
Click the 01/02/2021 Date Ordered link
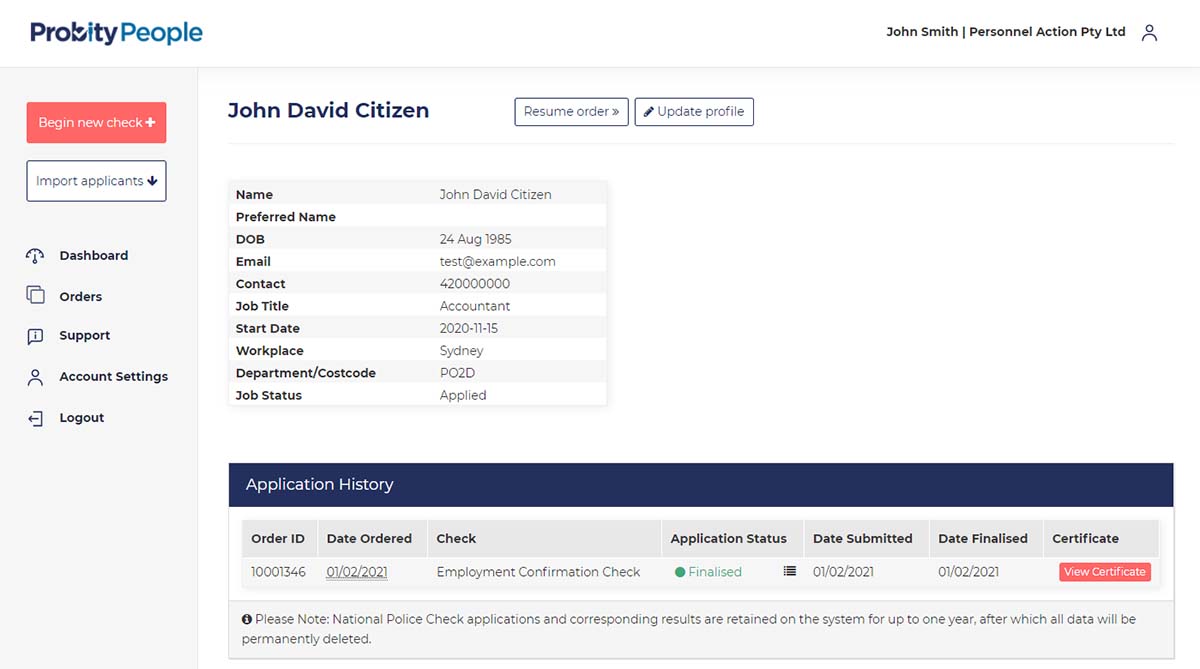(x=357, y=572)
